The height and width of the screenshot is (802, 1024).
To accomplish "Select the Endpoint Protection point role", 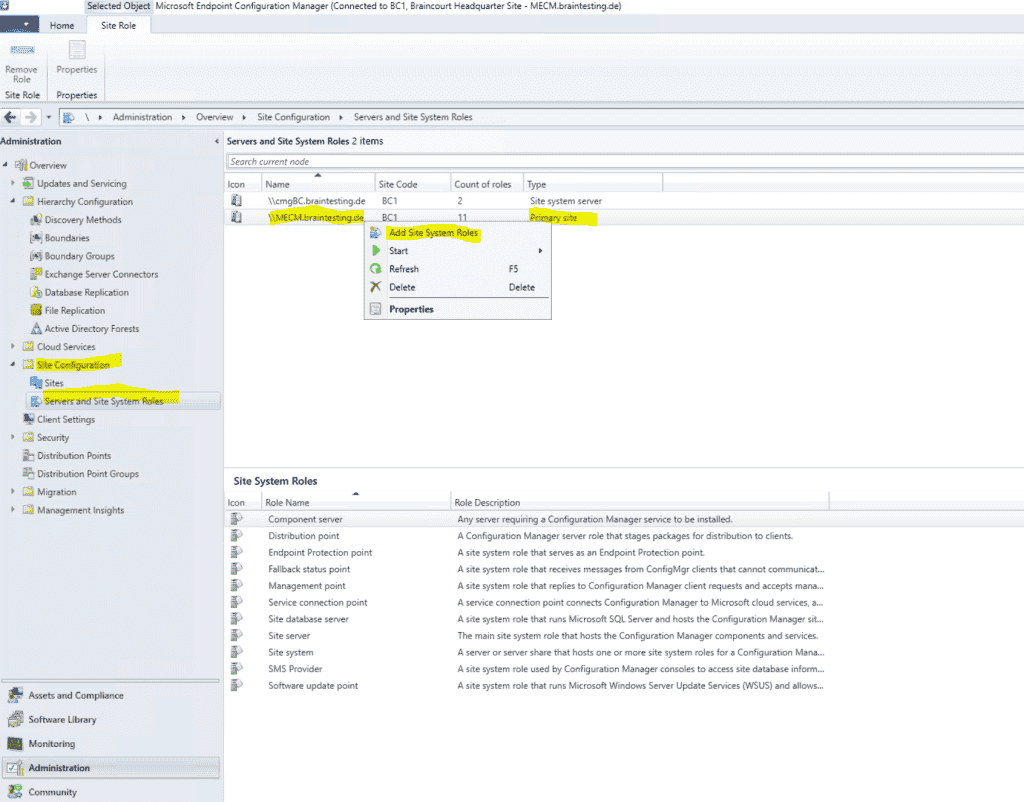I will pyautogui.click(x=320, y=552).
